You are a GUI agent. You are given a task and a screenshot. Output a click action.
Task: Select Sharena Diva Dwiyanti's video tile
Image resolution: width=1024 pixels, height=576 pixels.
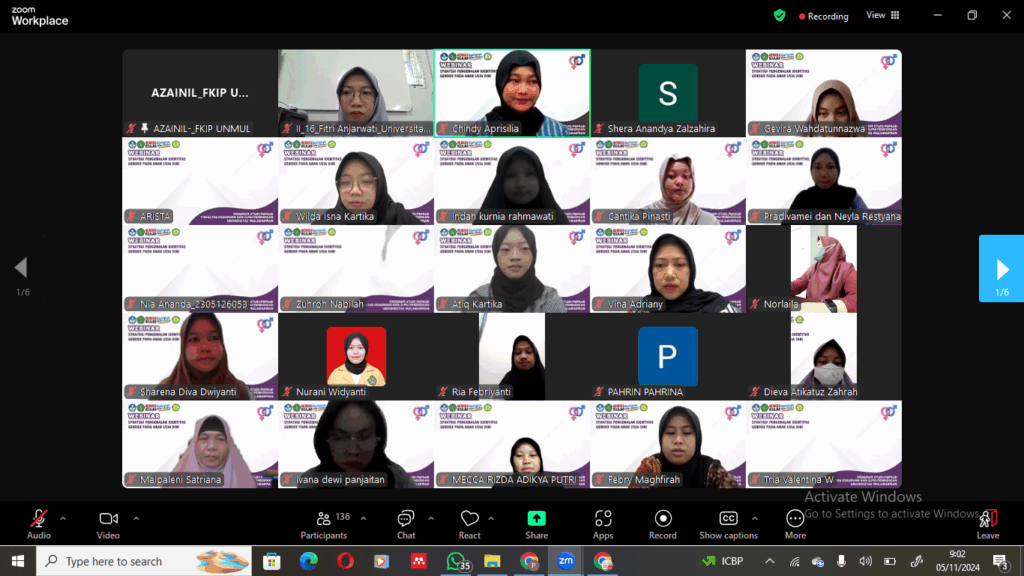coord(200,357)
